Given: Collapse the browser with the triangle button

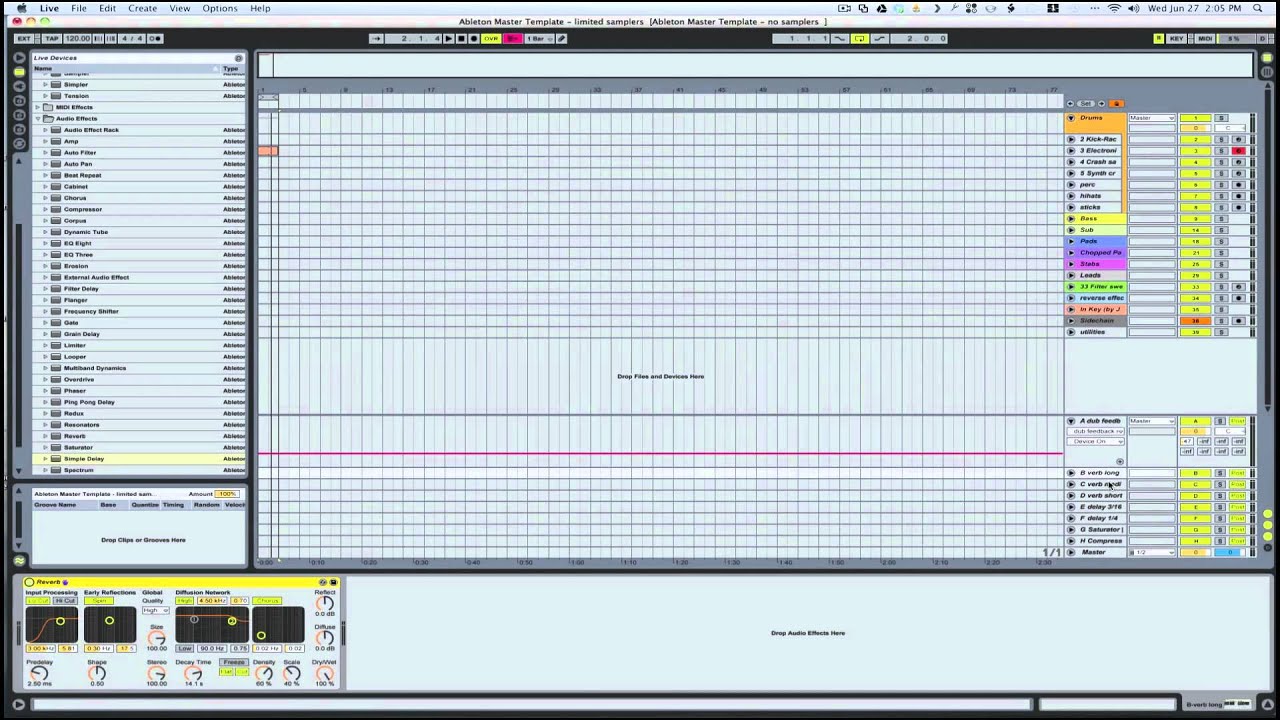Looking at the screenshot, I should click(x=19, y=57).
